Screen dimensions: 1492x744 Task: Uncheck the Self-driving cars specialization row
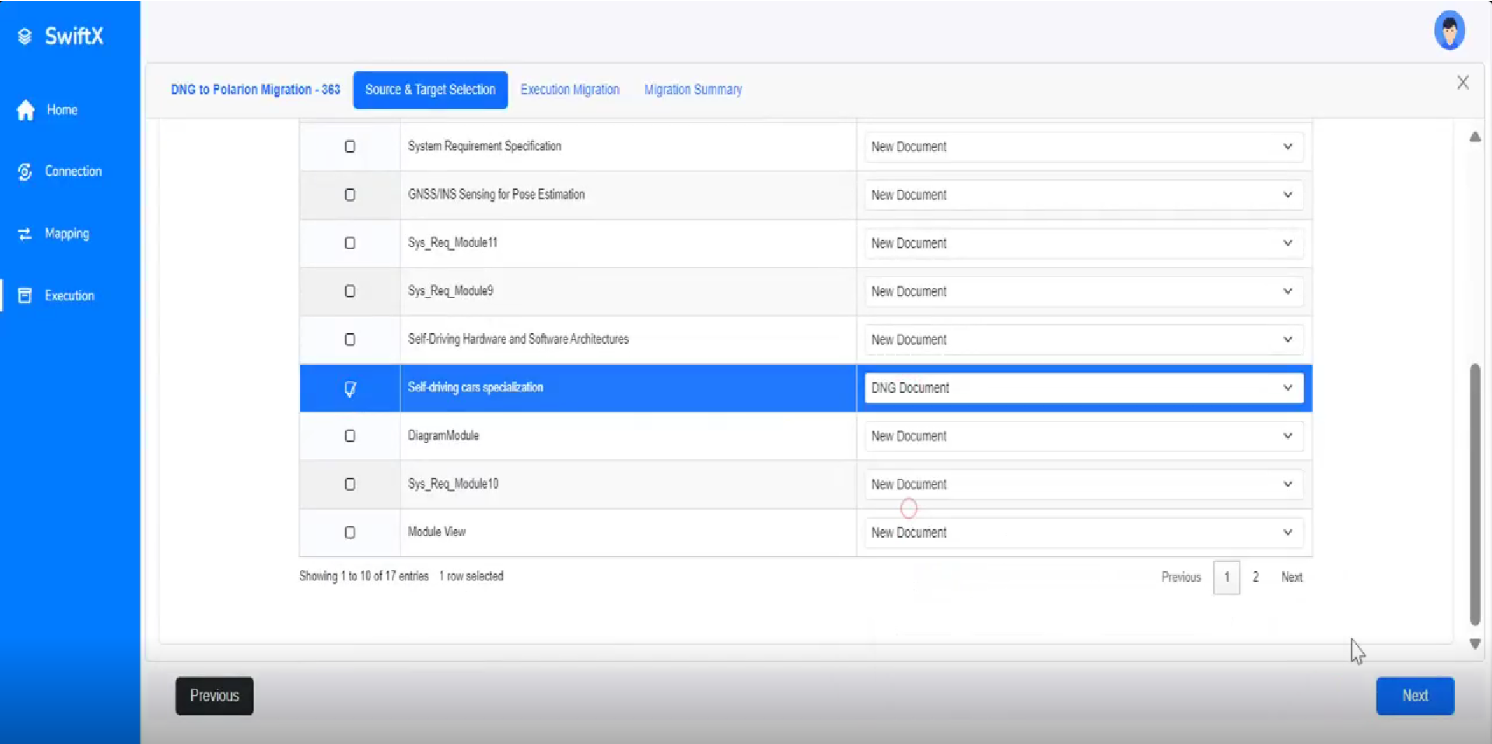tap(349, 387)
